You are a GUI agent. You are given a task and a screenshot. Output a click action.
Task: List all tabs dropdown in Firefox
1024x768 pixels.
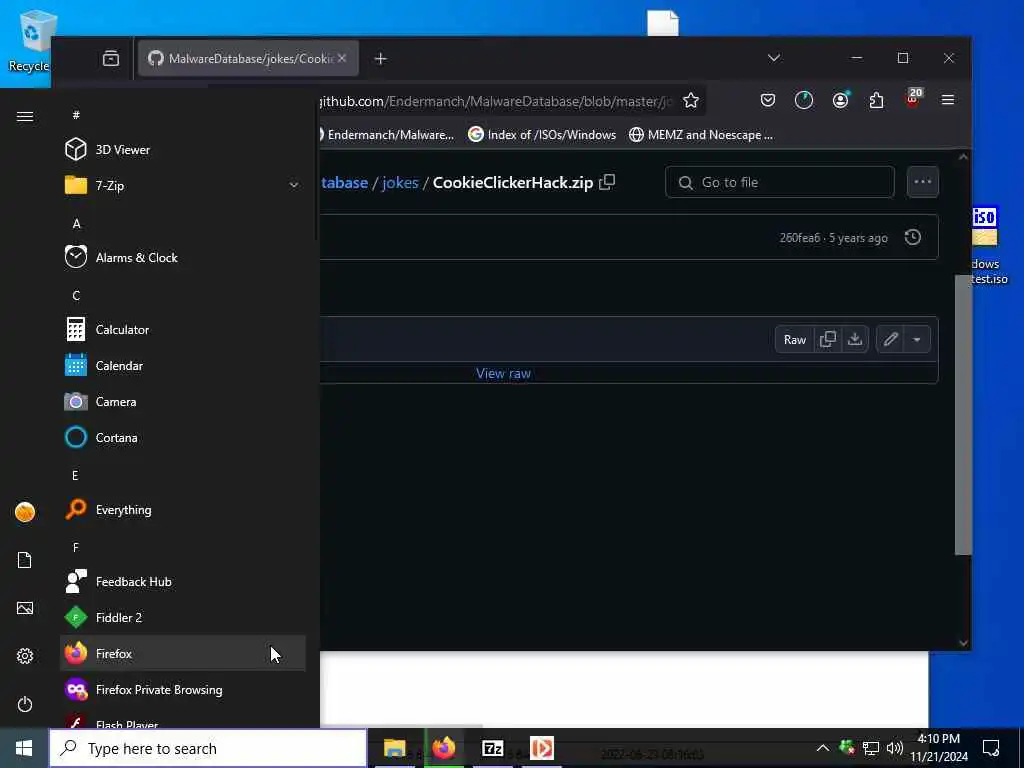(774, 58)
